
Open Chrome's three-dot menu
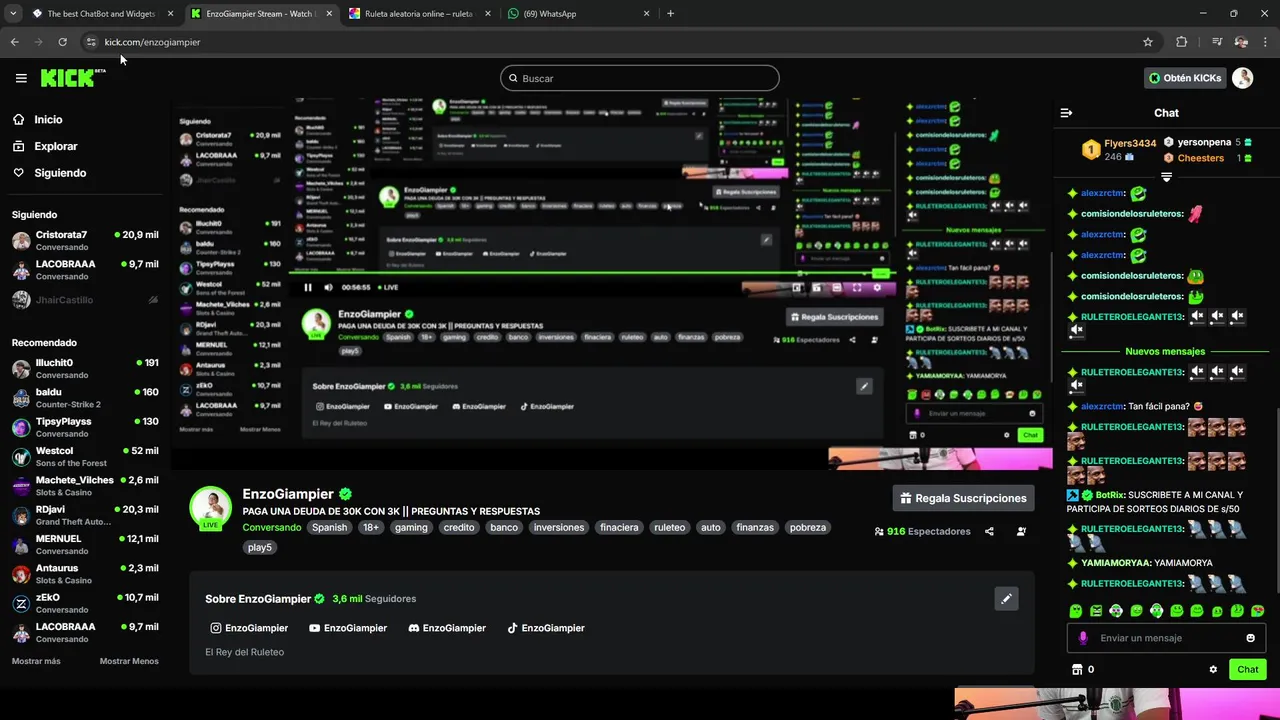(x=1266, y=42)
